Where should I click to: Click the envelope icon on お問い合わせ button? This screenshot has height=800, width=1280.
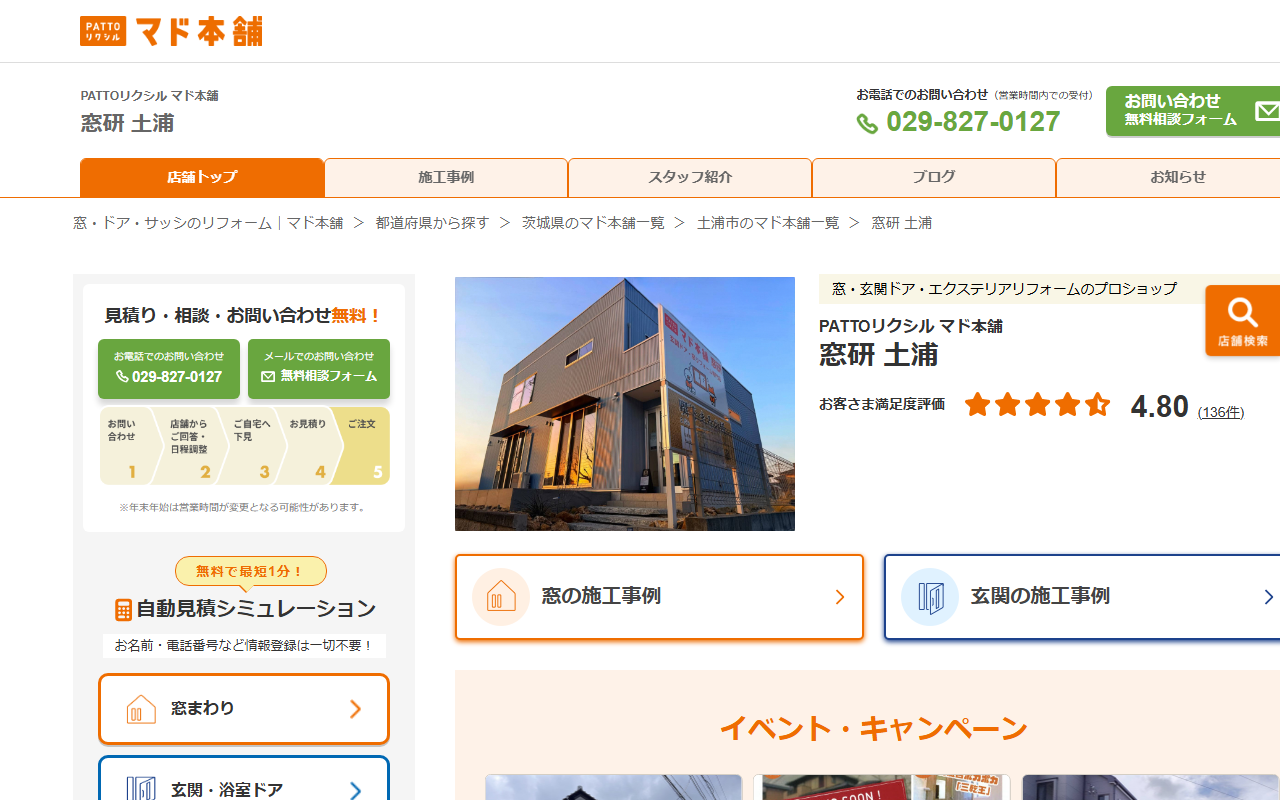[x=1267, y=111]
